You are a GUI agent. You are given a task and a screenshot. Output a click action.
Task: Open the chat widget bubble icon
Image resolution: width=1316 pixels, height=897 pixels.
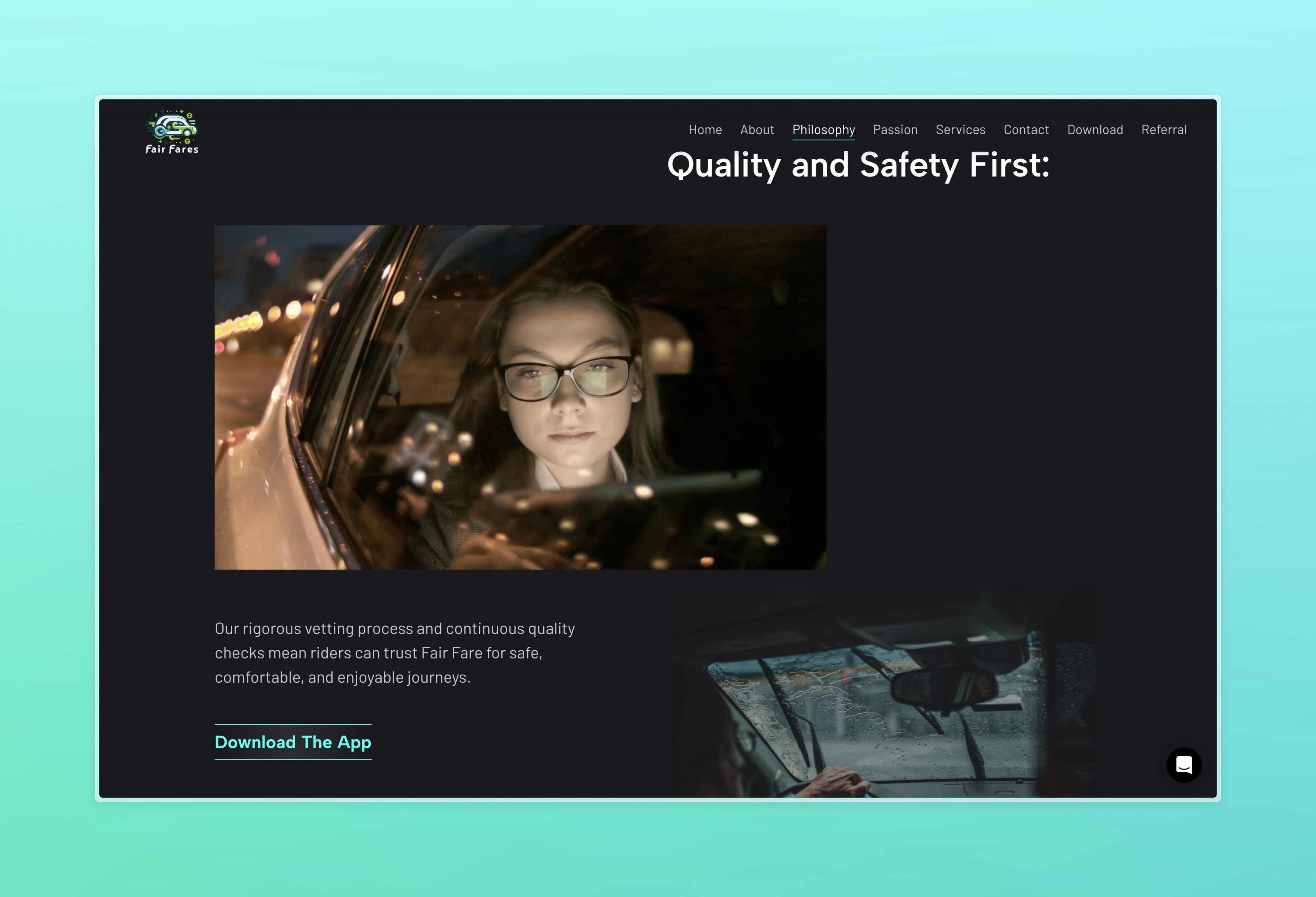1184,765
